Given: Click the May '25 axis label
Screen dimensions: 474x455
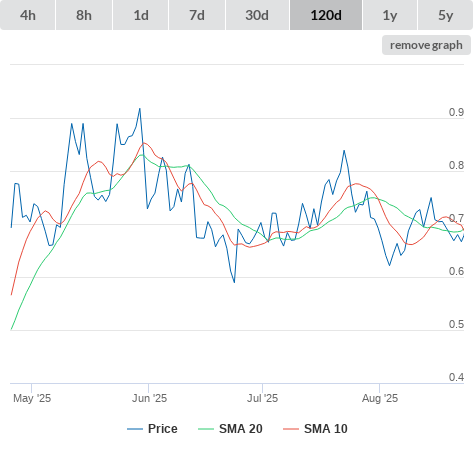Looking at the screenshot, I should coord(32,398).
